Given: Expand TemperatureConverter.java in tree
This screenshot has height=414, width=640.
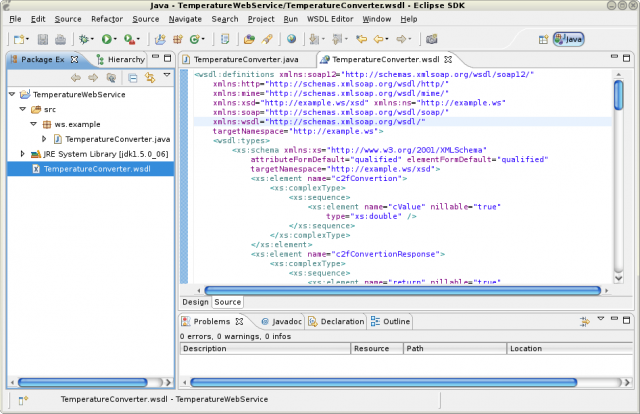Looking at the screenshot, I should point(44,139).
